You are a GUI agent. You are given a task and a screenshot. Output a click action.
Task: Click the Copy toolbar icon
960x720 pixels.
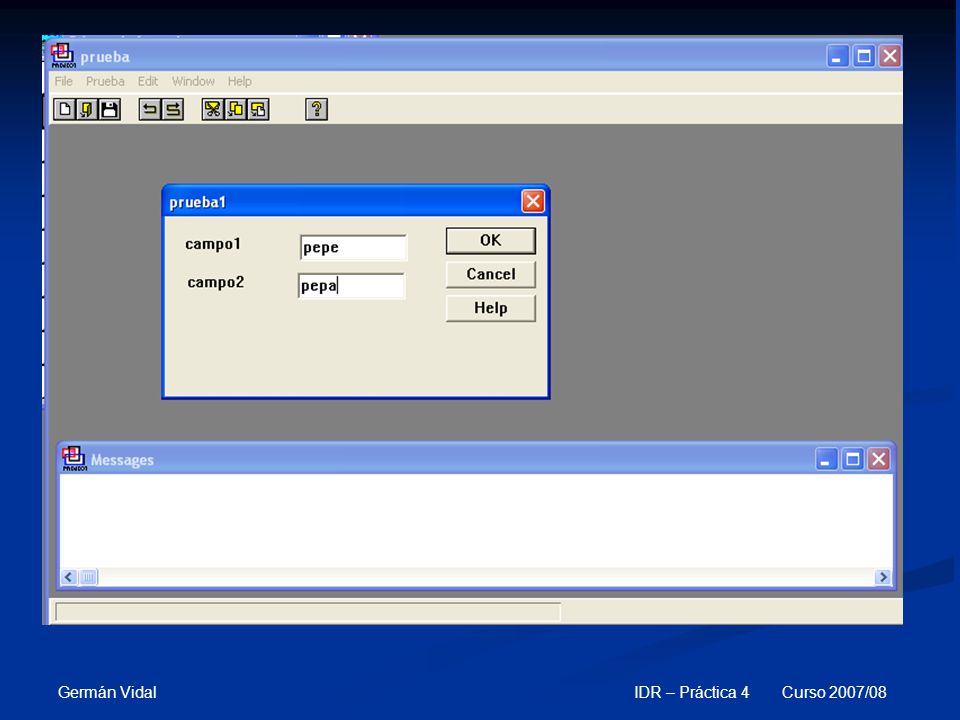coord(236,110)
